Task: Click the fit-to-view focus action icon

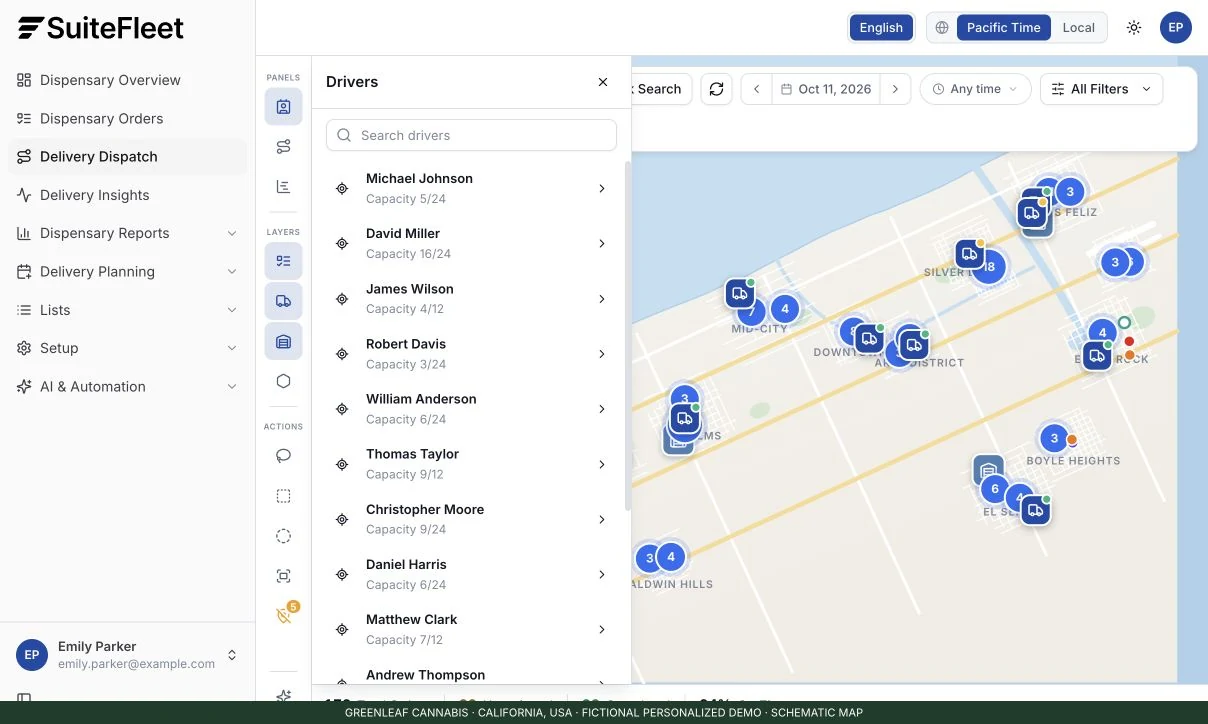Action: pos(283,576)
